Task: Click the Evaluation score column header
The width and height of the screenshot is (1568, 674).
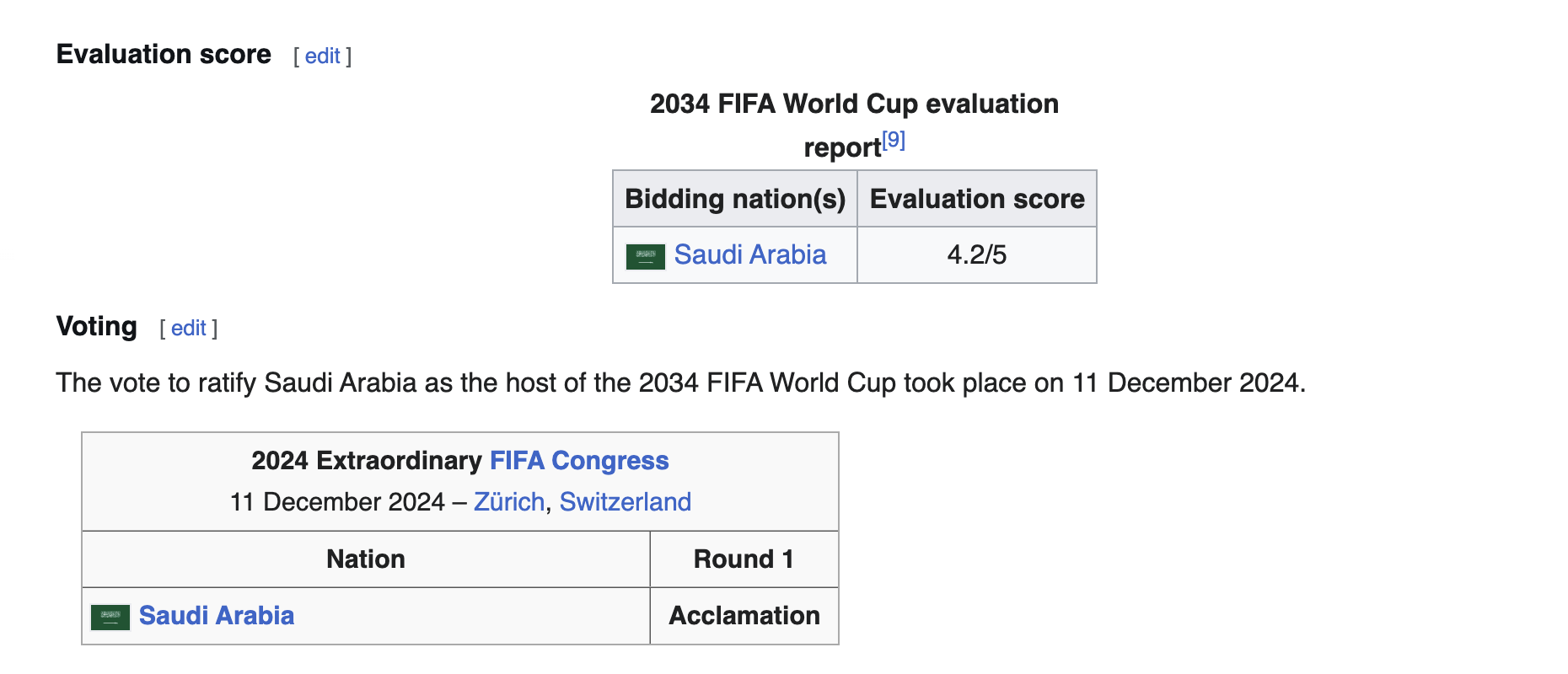Action: 977,199
